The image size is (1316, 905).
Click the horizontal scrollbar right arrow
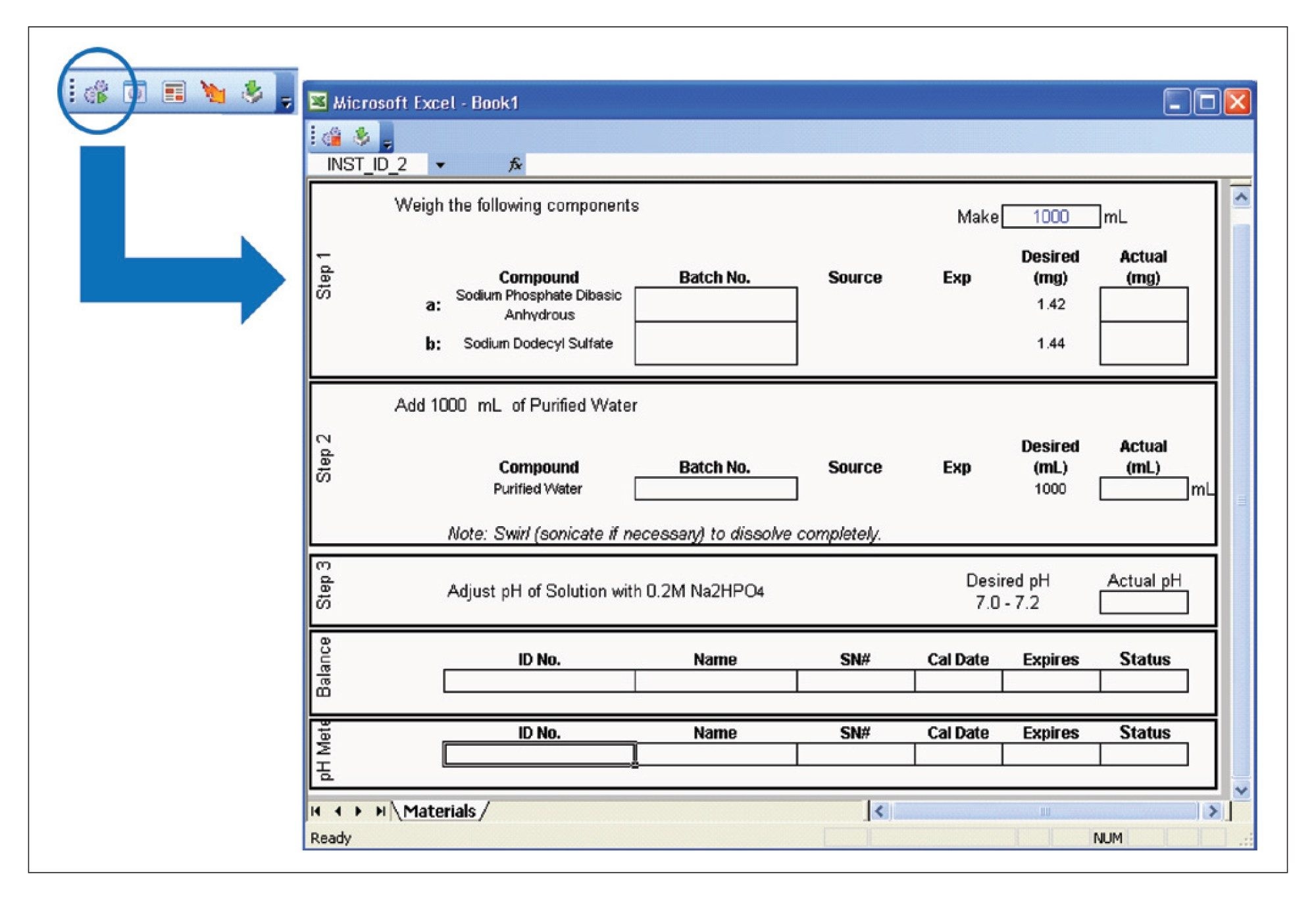(x=1212, y=811)
